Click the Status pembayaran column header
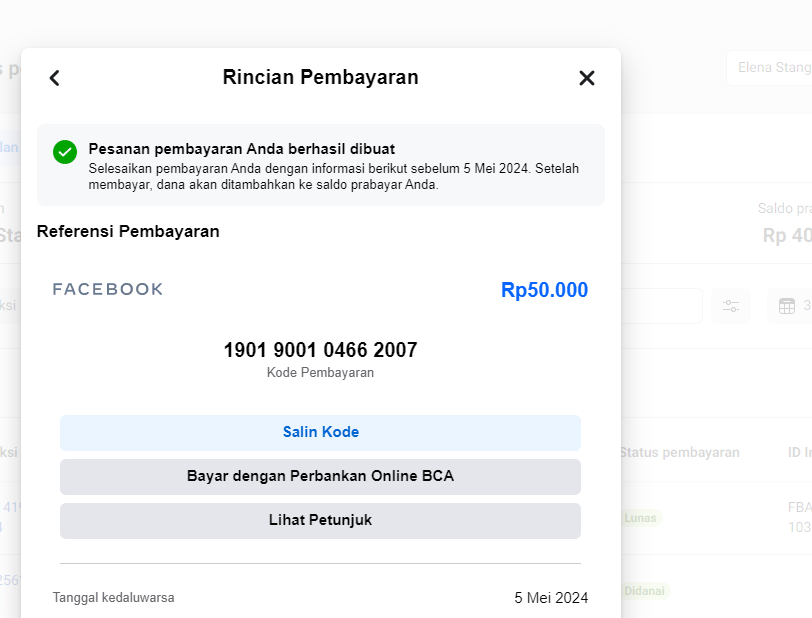 click(680, 452)
